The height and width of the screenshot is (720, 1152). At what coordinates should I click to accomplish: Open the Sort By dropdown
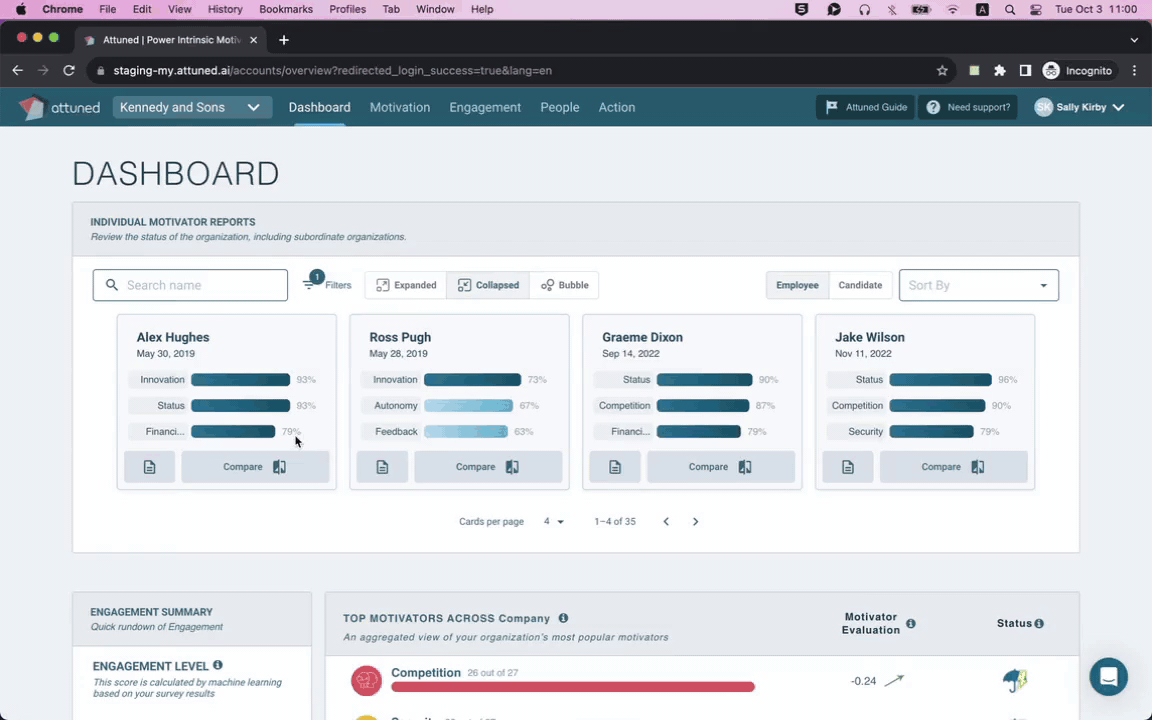coord(979,285)
